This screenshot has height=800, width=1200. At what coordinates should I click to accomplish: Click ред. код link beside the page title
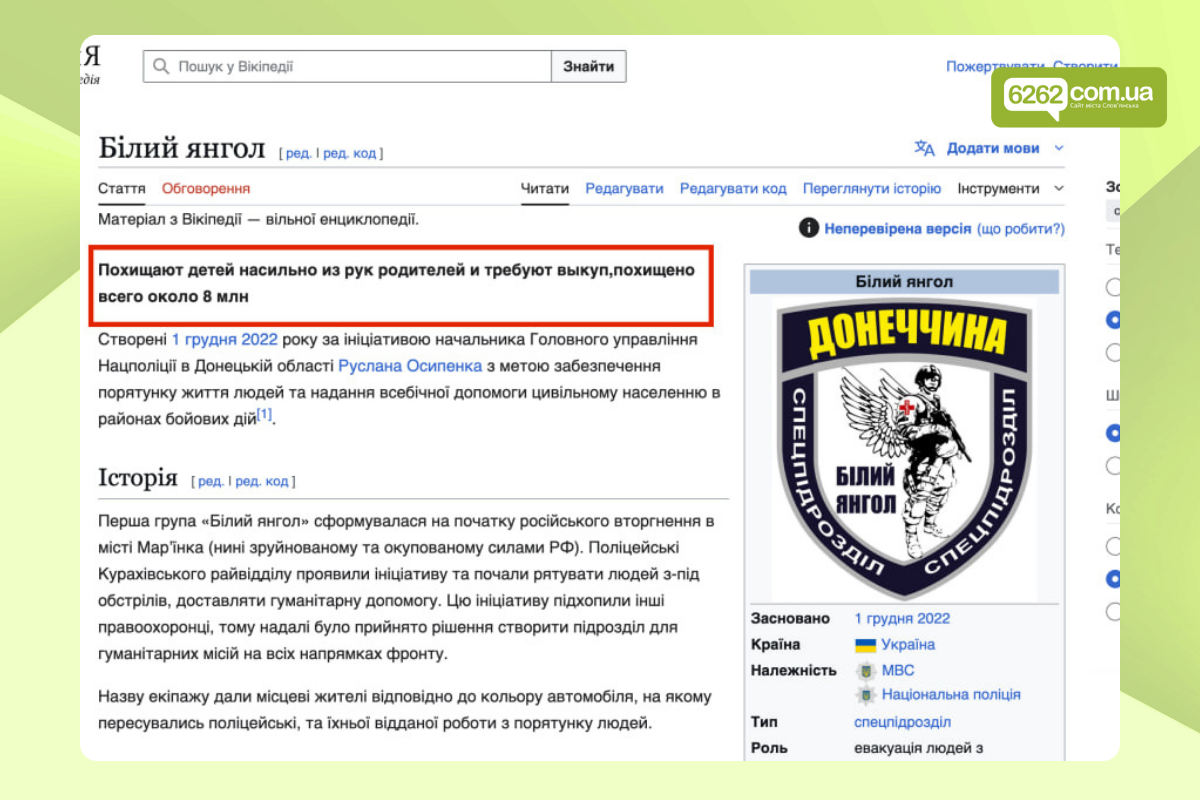[x=350, y=153]
